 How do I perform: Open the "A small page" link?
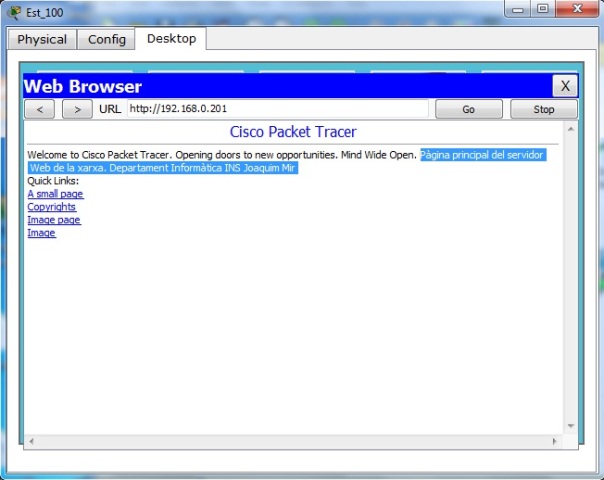55,194
